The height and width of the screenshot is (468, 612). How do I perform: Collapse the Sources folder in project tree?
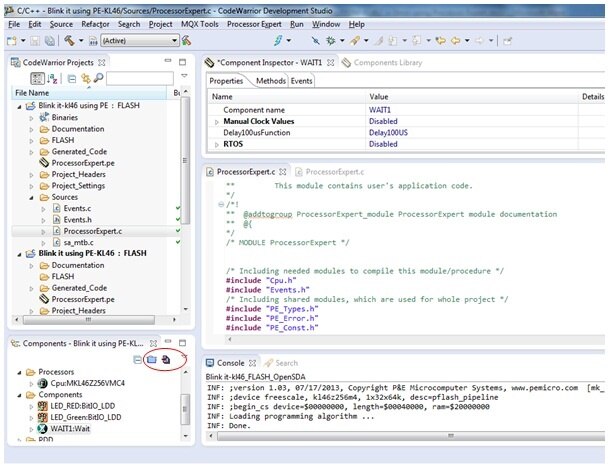30,197
